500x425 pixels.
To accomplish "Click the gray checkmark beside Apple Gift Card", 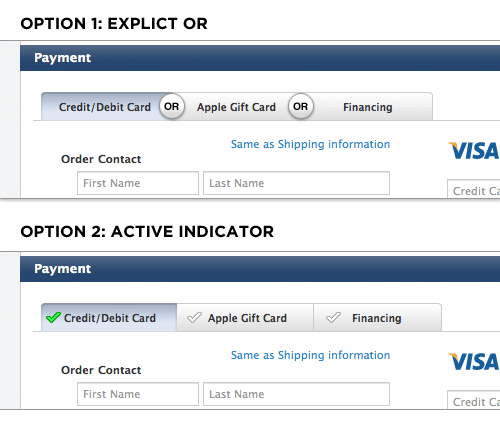I will coord(194,318).
